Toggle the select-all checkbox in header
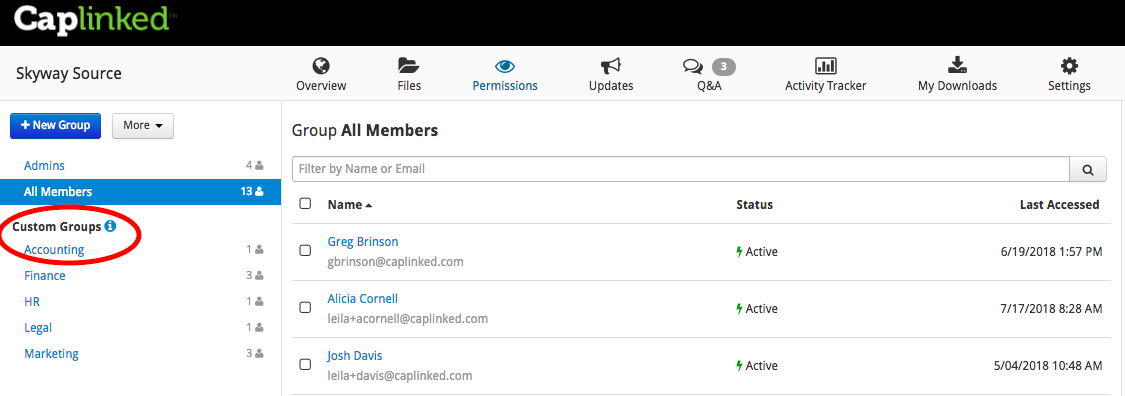The width and height of the screenshot is (1125, 396). (305, 204)
